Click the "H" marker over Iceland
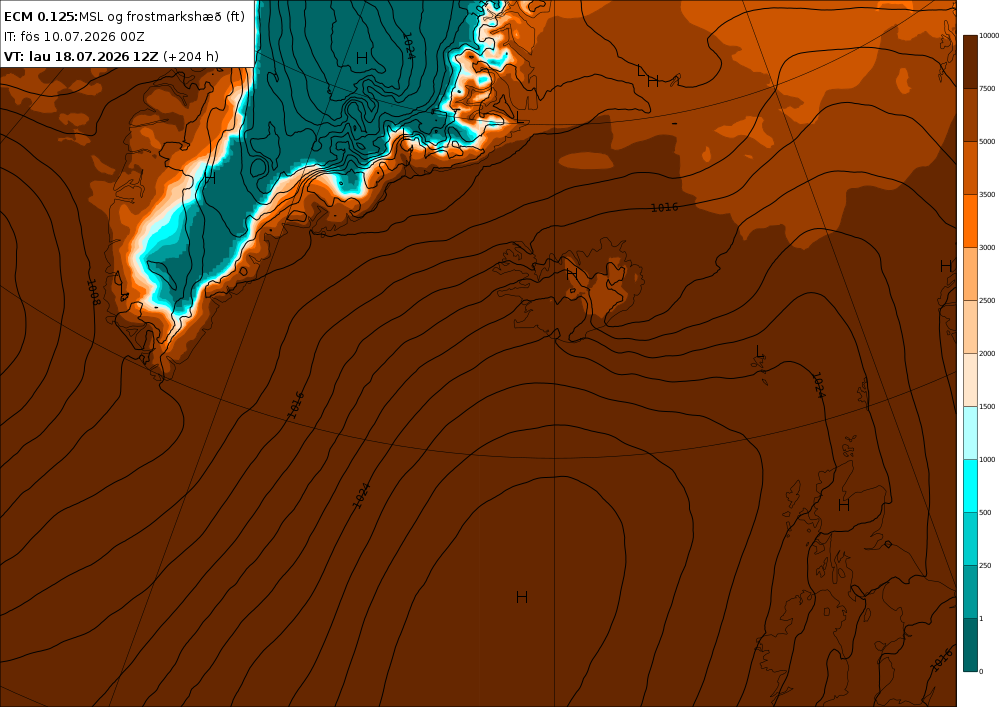Screen dimensions: 1000x707 (x=571, y=273)
